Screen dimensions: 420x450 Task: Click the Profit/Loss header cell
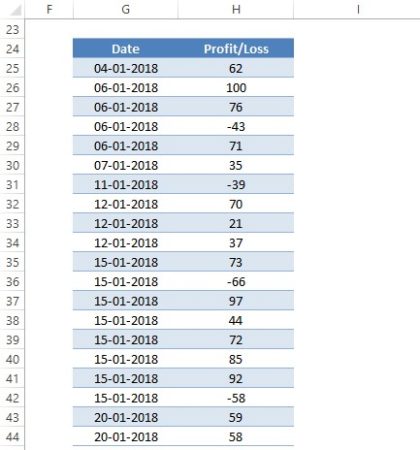tap(236, 49)
